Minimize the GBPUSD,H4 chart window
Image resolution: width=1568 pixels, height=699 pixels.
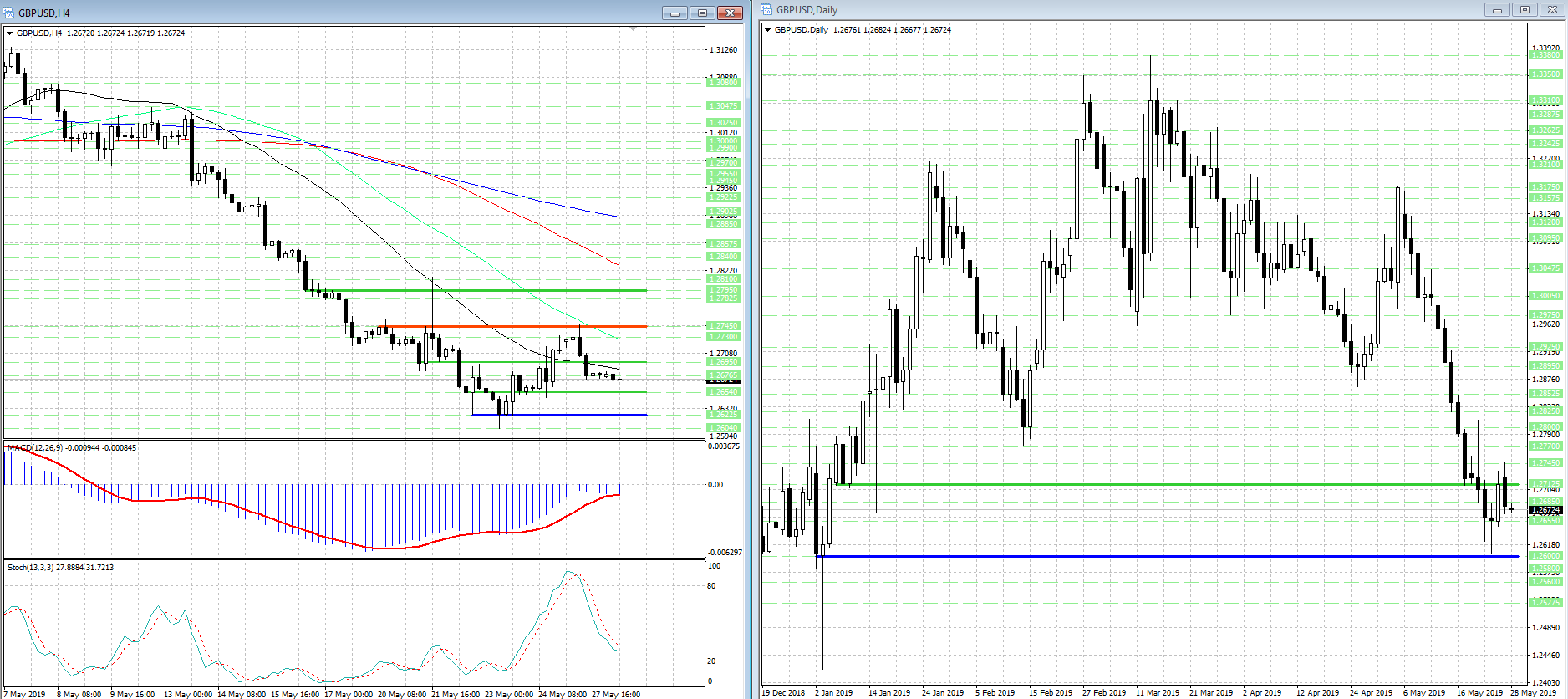675,13
